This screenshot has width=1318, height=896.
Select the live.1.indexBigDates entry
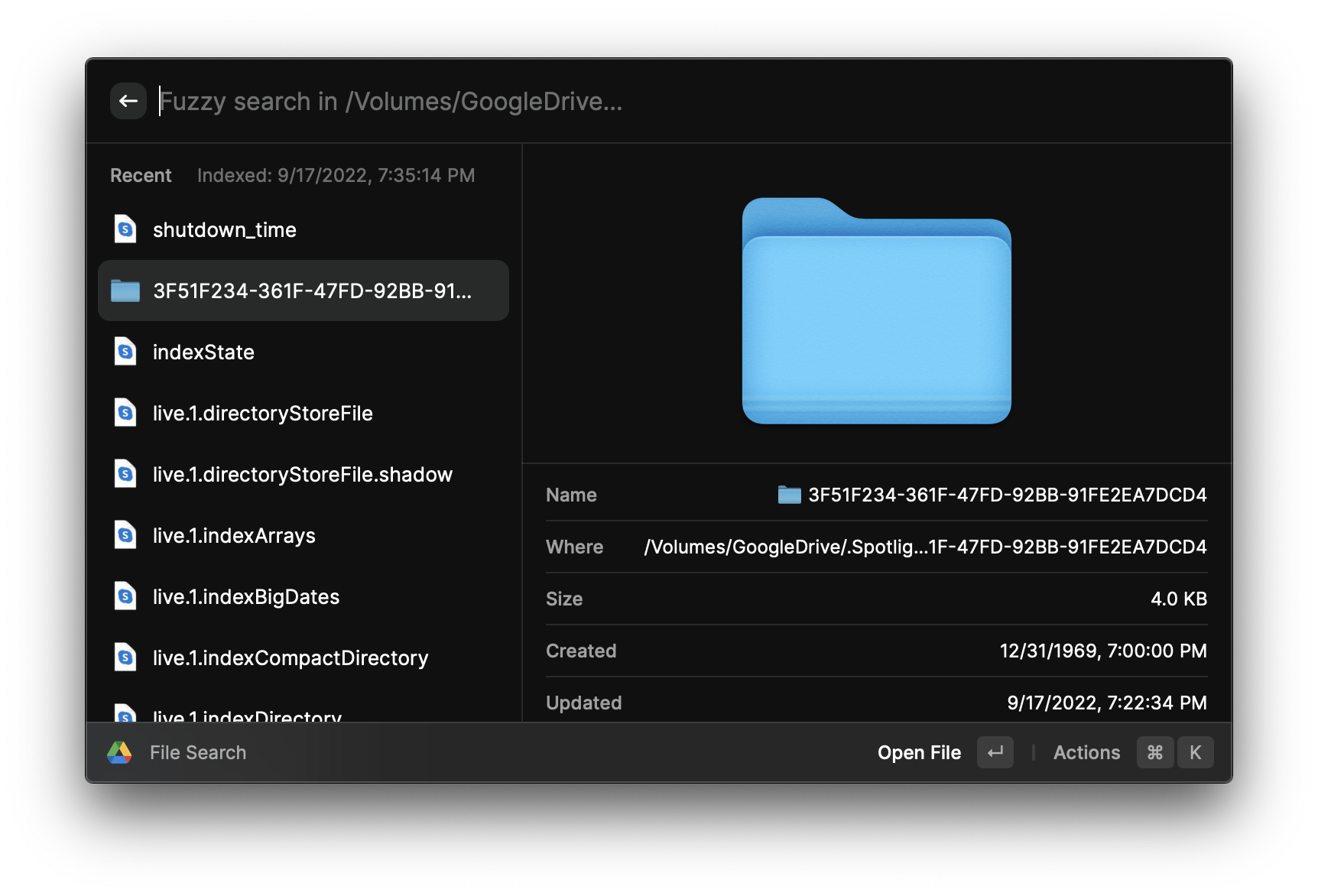(x=245, y=596)
